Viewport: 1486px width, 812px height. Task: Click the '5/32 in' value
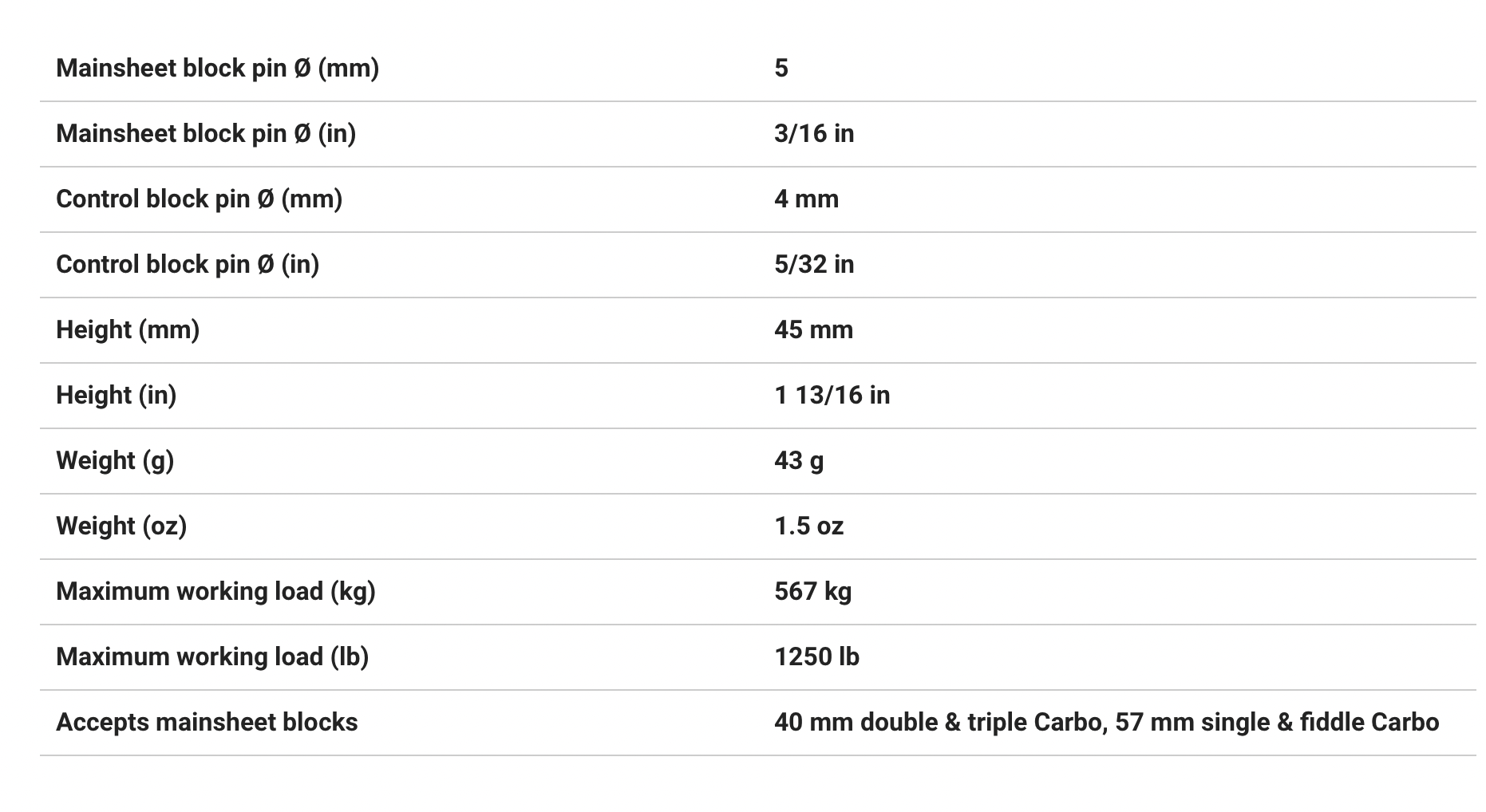tap(814, 265)
